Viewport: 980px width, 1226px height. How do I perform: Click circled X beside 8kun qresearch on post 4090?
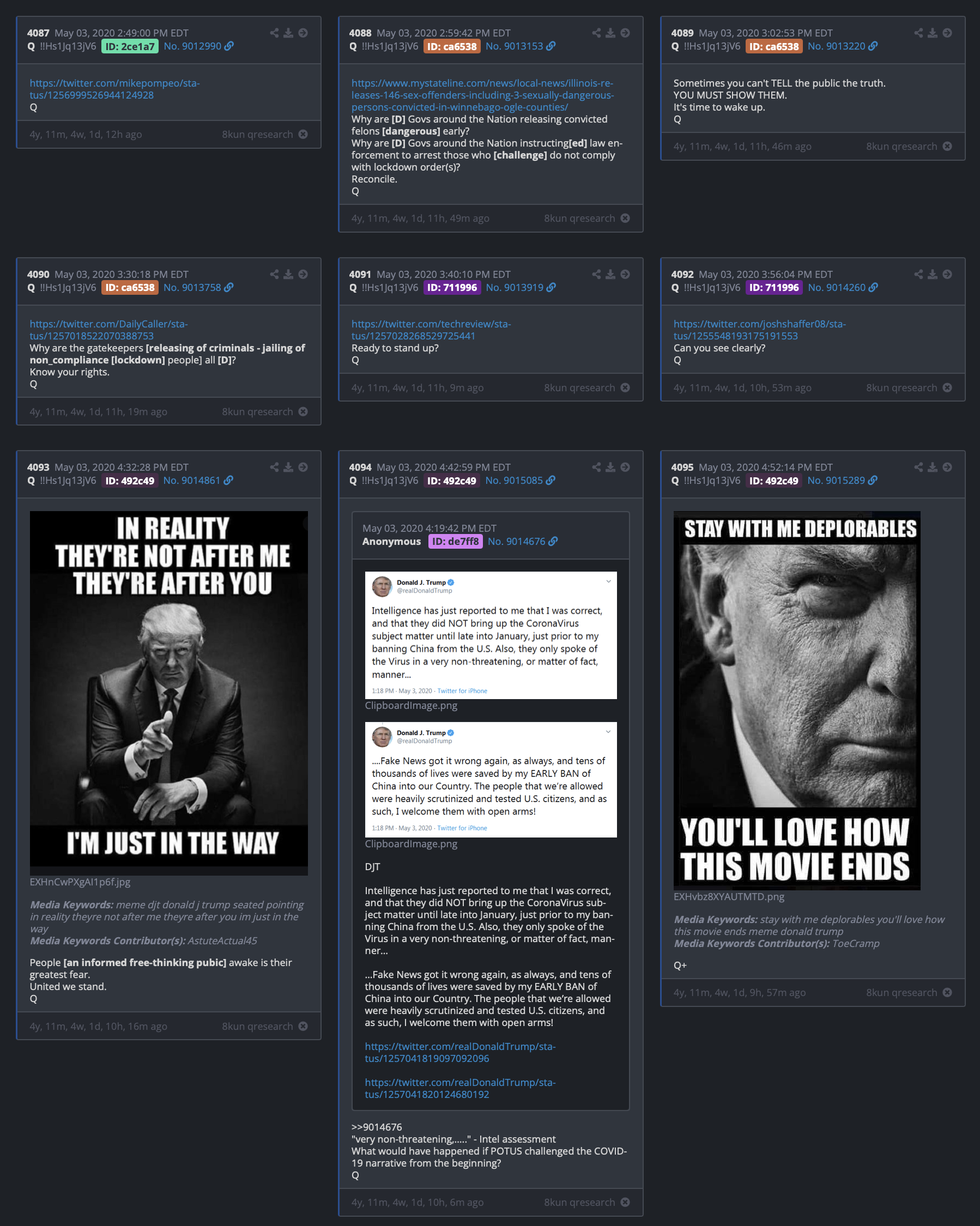(303, 411)
